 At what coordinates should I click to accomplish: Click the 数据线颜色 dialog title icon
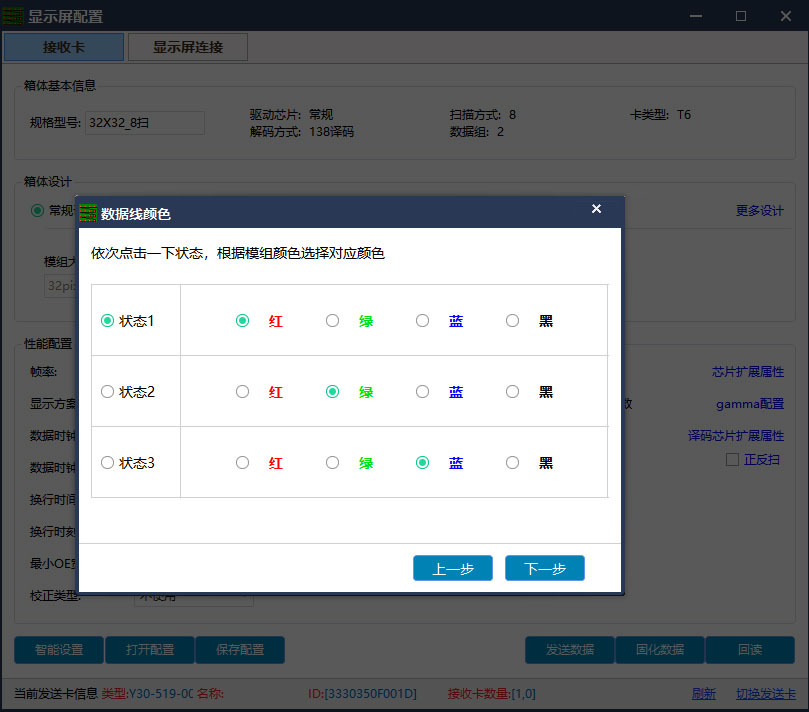(x=88, y=213)
